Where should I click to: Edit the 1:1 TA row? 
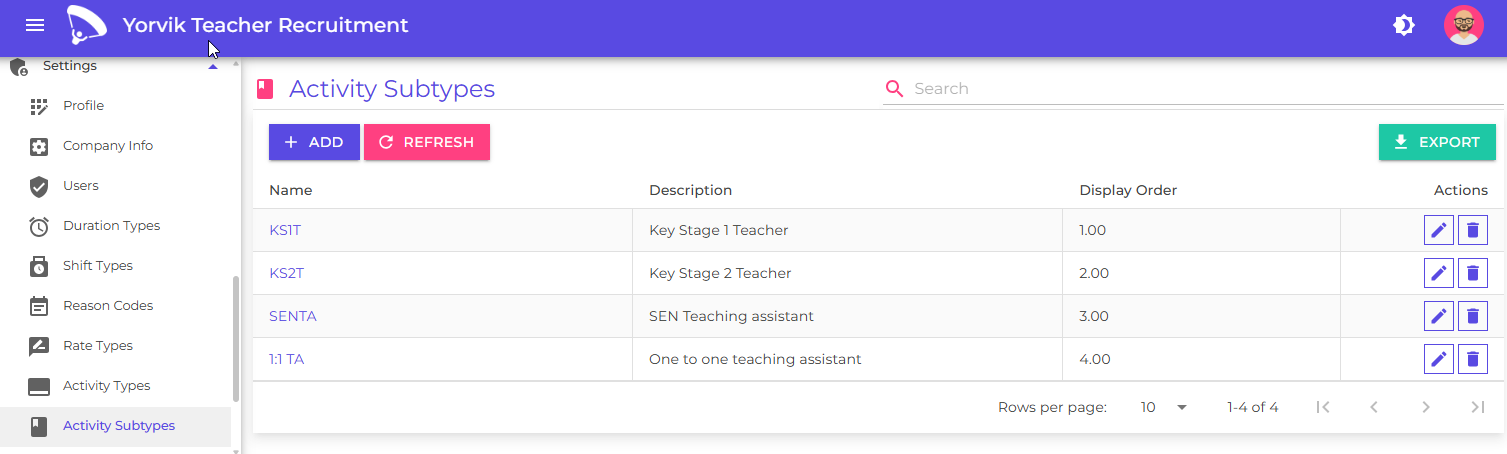click(1439, 359)
